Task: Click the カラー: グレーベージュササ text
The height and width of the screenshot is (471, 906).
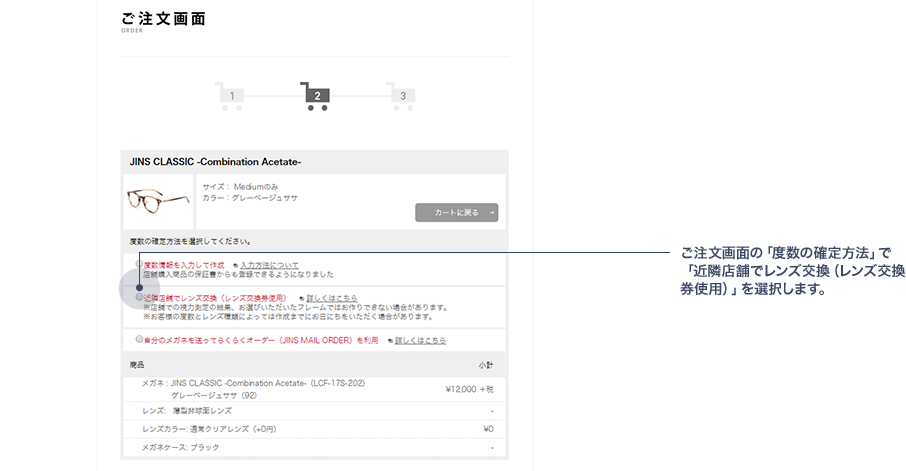Action: point(250,198)
